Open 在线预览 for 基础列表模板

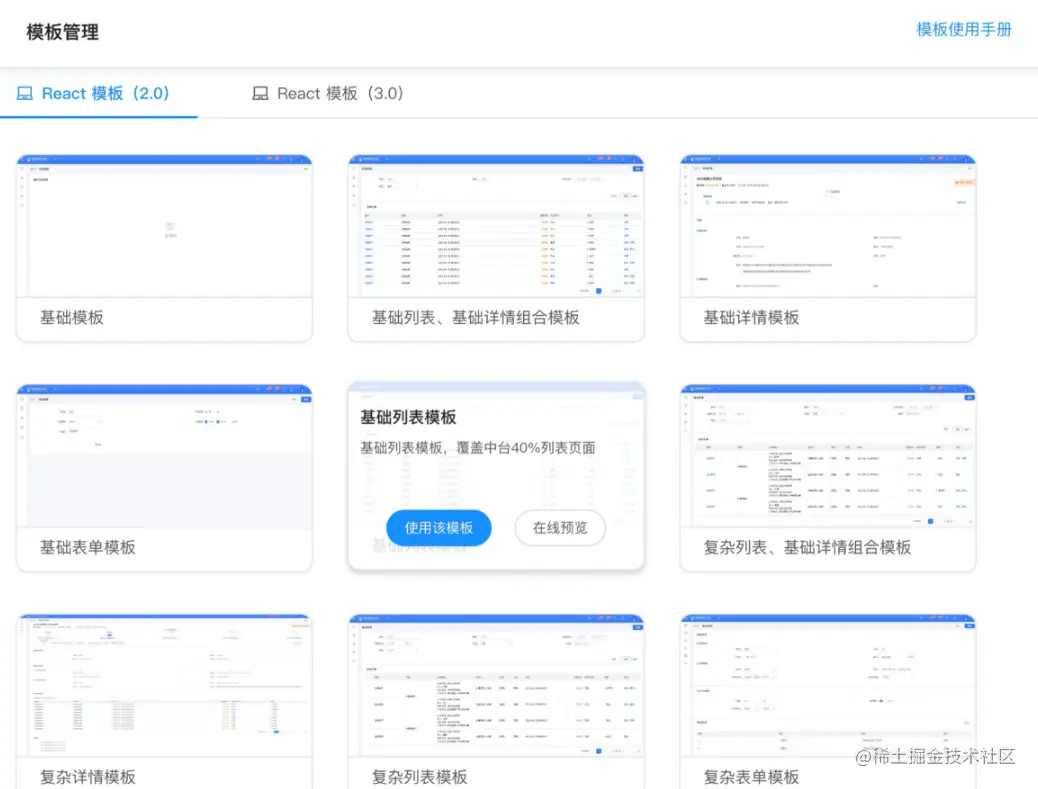click(x=560, y=528)
